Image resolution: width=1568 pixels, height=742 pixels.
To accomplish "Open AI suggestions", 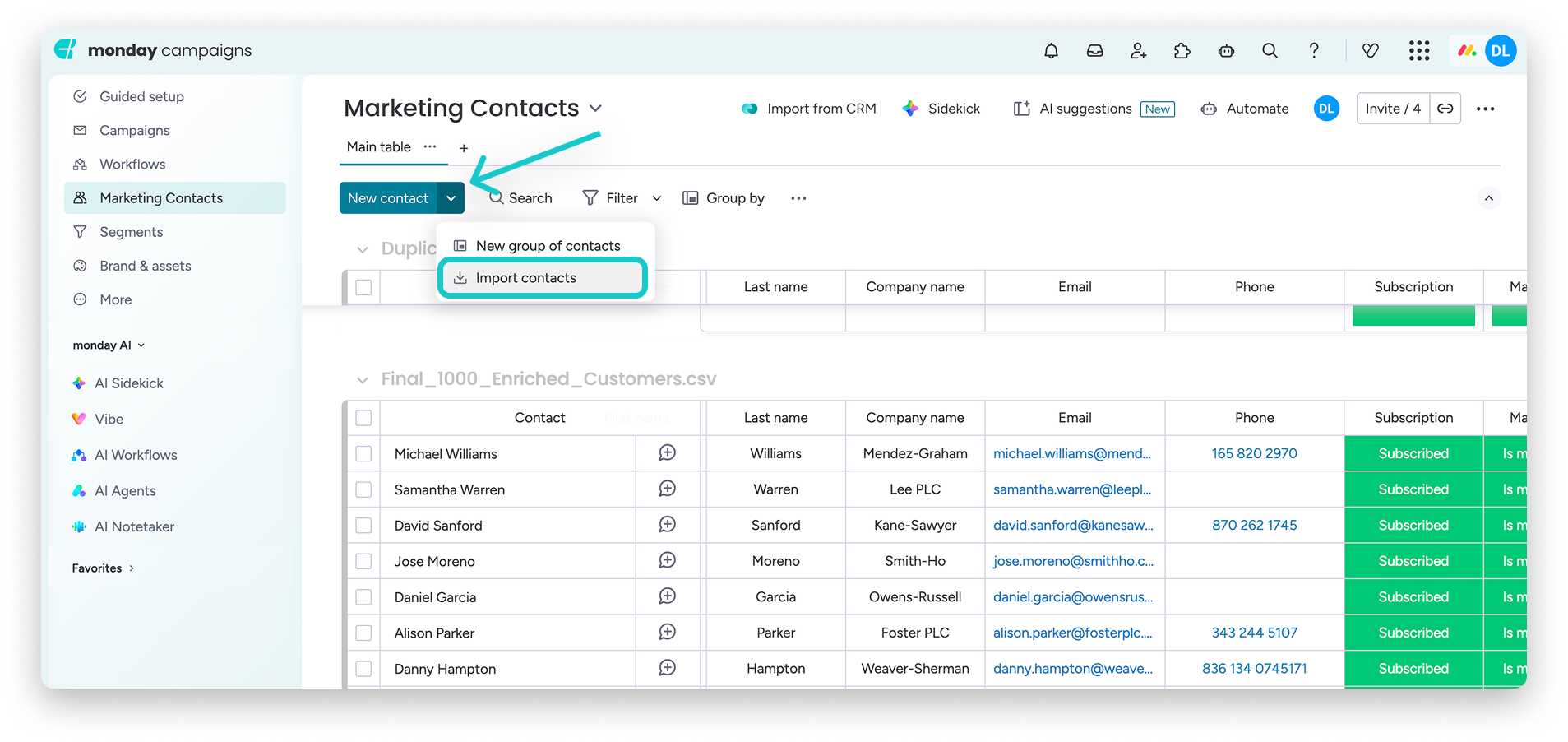I will coord(1094,109).
